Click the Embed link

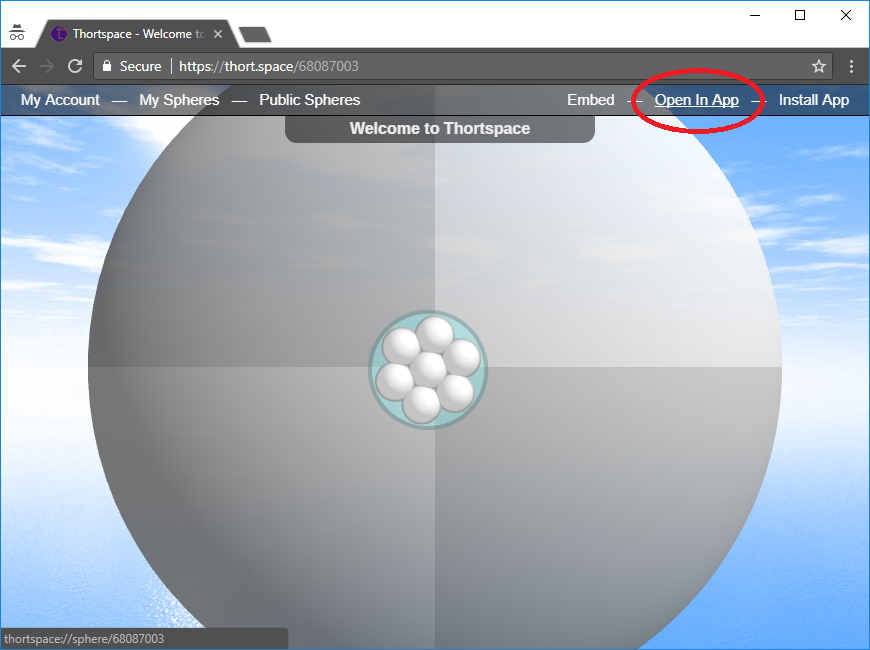coord(590,100)
